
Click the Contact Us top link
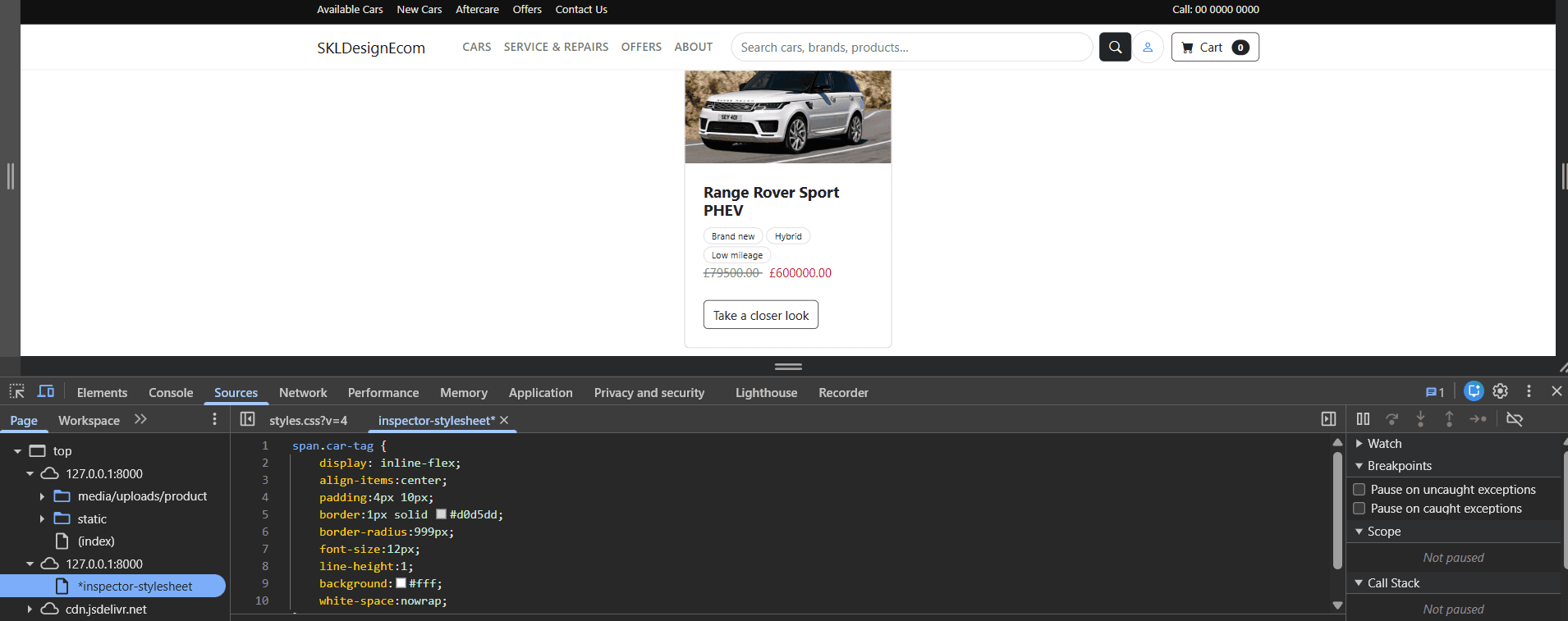coord(581,9)
